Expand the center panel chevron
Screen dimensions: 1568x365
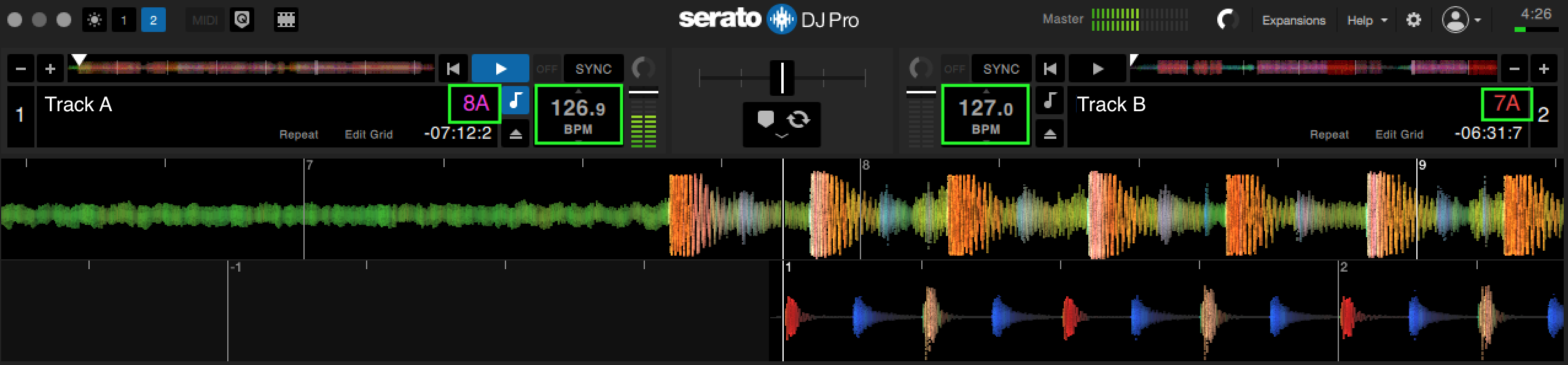pos(782,136)
